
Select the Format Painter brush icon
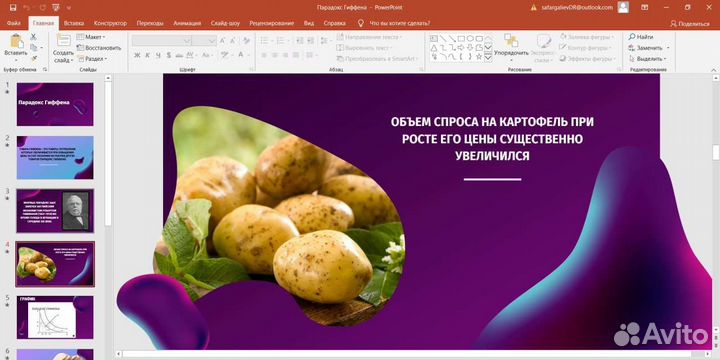coord(34,58)
